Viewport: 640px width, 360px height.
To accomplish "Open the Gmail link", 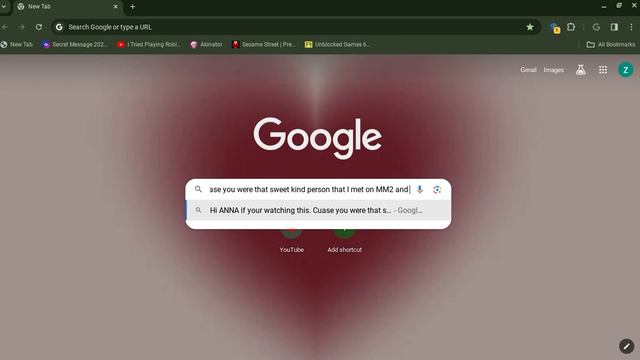I will (x=528, y=70).
